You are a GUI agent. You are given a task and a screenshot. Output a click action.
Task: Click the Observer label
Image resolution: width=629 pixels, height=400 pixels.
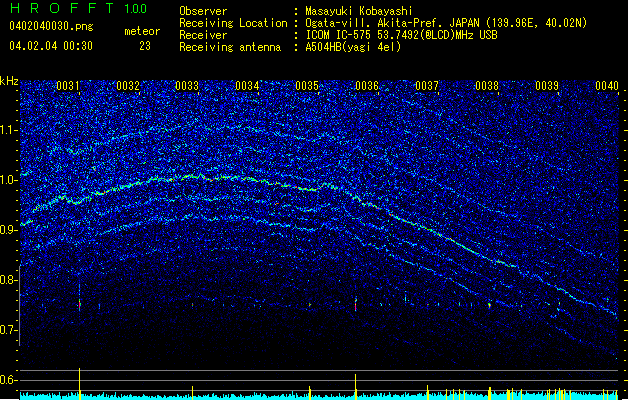(x=203, y=11)
